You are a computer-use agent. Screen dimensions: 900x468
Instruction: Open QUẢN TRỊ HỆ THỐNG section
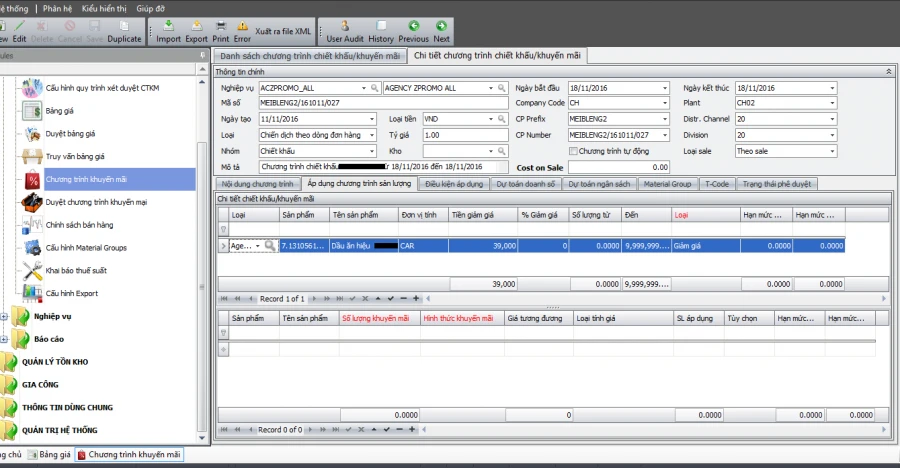(x=60, y=430)
